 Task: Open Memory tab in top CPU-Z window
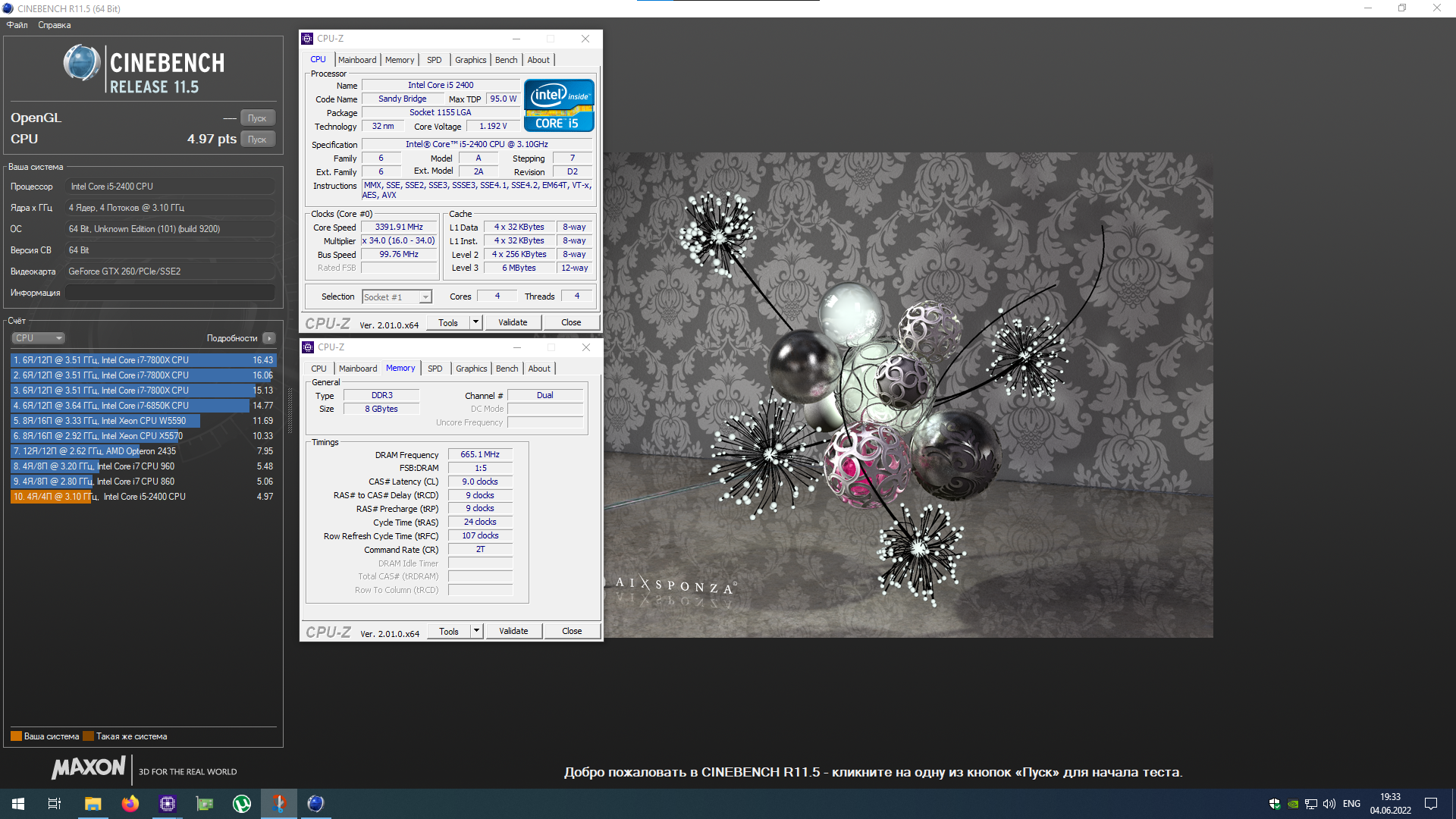point(400,60)
